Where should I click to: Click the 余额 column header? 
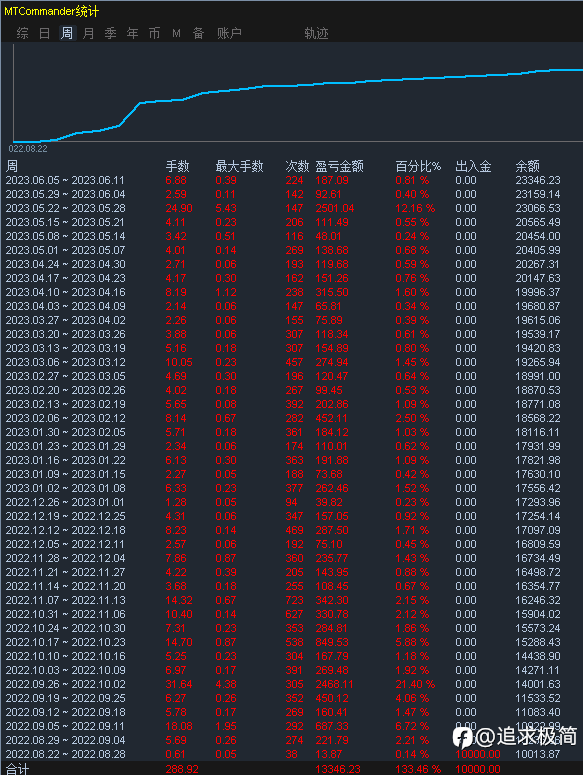tap(528, 166)
